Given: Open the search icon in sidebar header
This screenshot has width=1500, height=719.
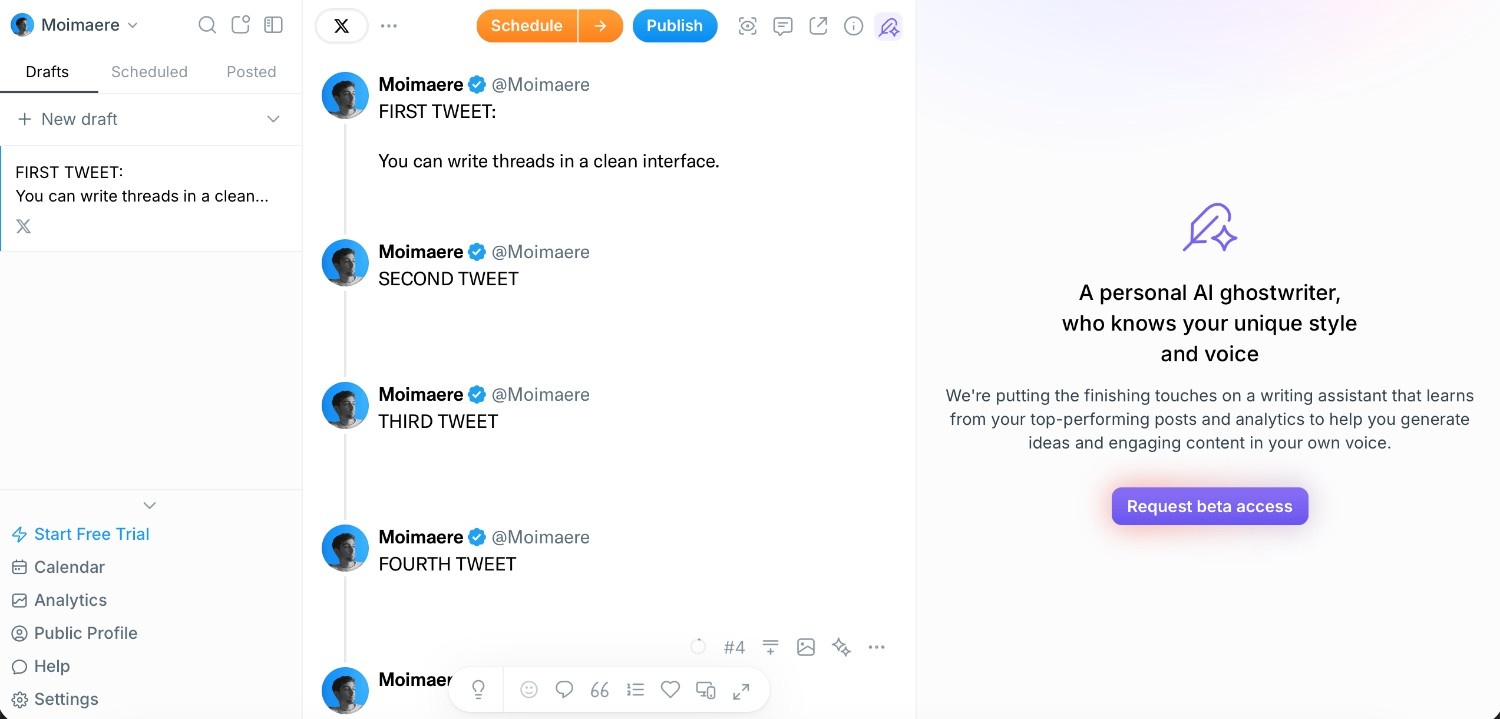Looking at the screenshot, I should [x=207, y=25].
